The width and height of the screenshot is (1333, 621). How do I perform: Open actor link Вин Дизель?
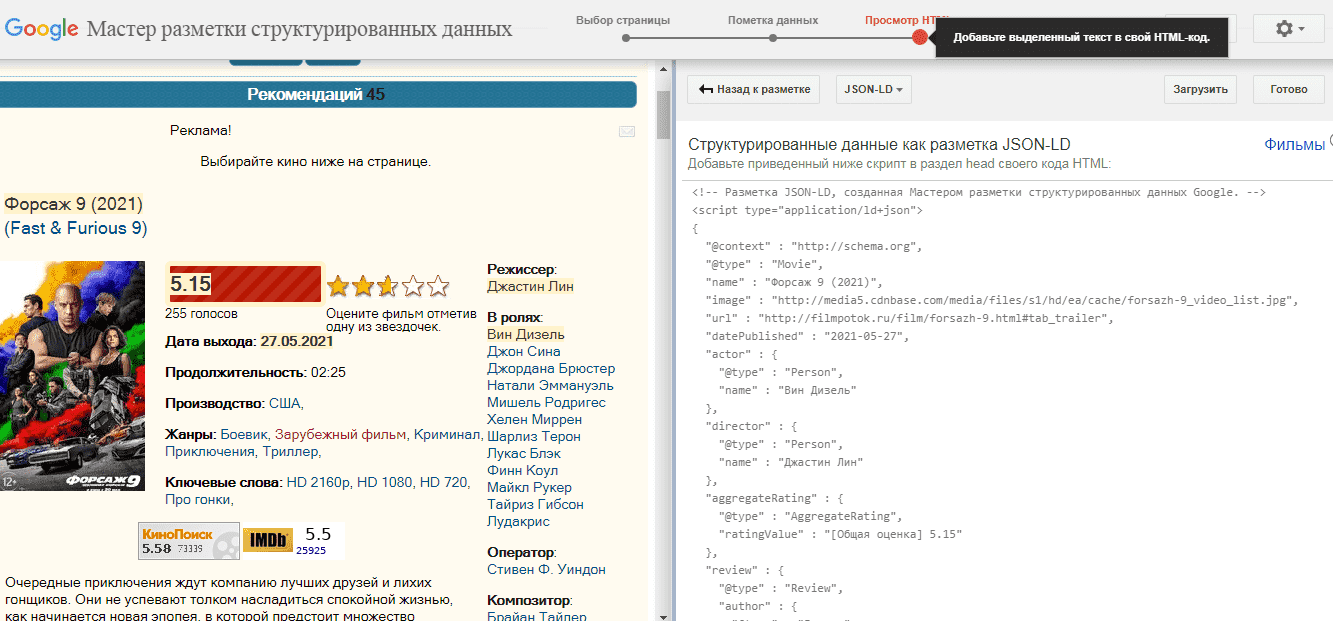coord(526,334)
